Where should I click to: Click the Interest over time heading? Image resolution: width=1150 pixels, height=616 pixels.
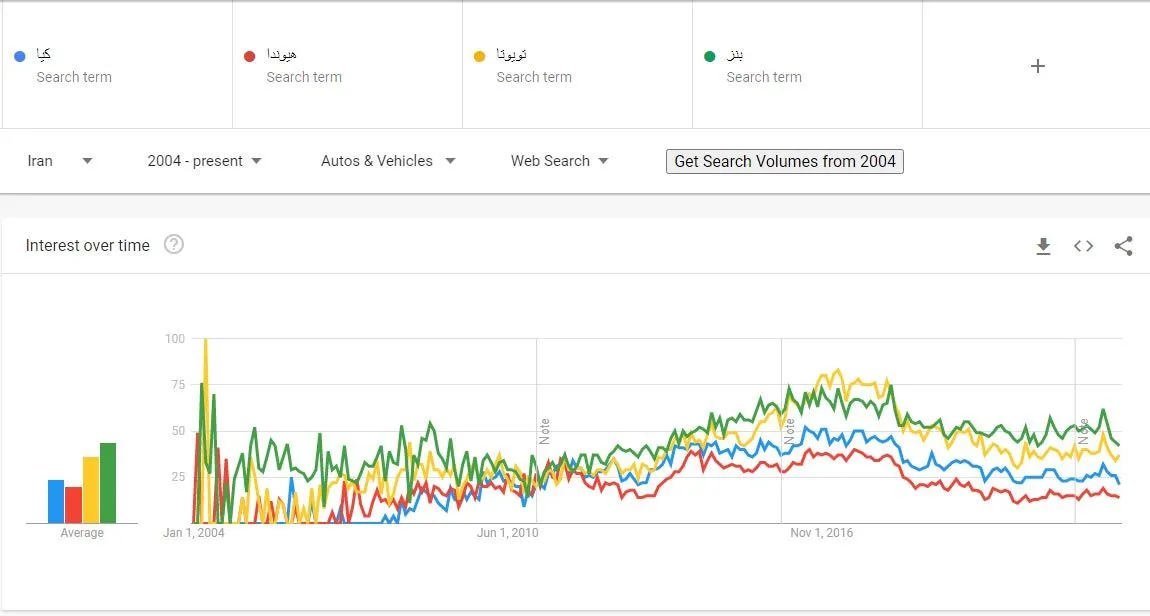[x=87, y=246]
